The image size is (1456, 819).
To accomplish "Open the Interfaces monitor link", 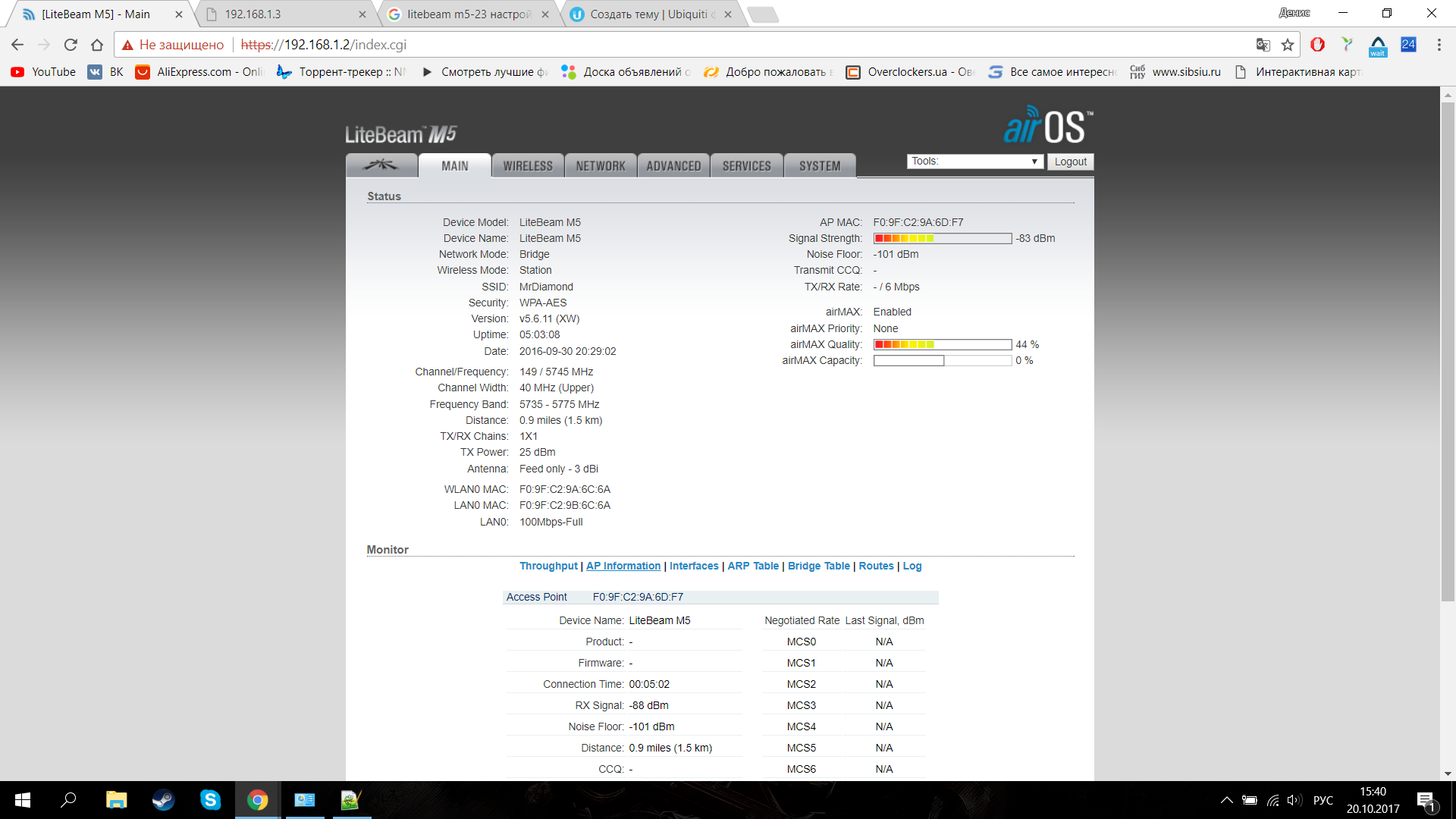I will 694,566.
